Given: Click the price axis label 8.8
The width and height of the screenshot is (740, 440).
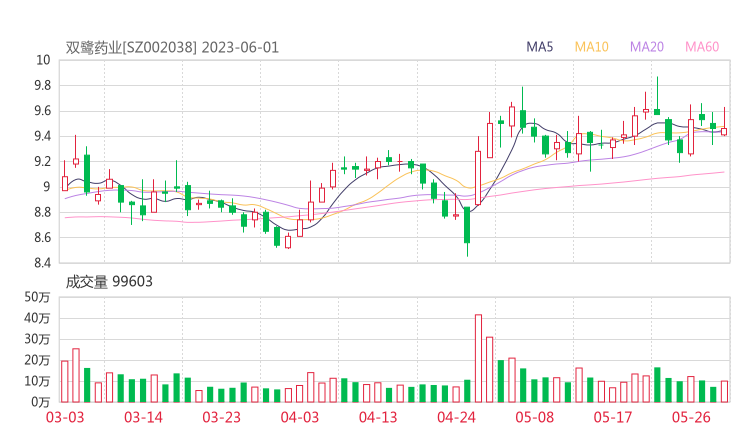Looking at the screenshot, I should coord(42,212).
